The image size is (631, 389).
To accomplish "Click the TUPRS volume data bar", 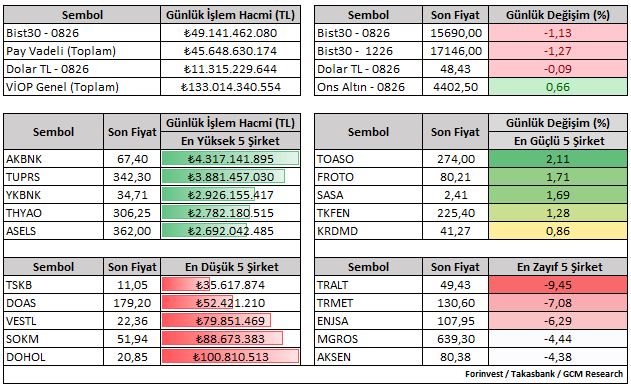I will pos(223,177).
